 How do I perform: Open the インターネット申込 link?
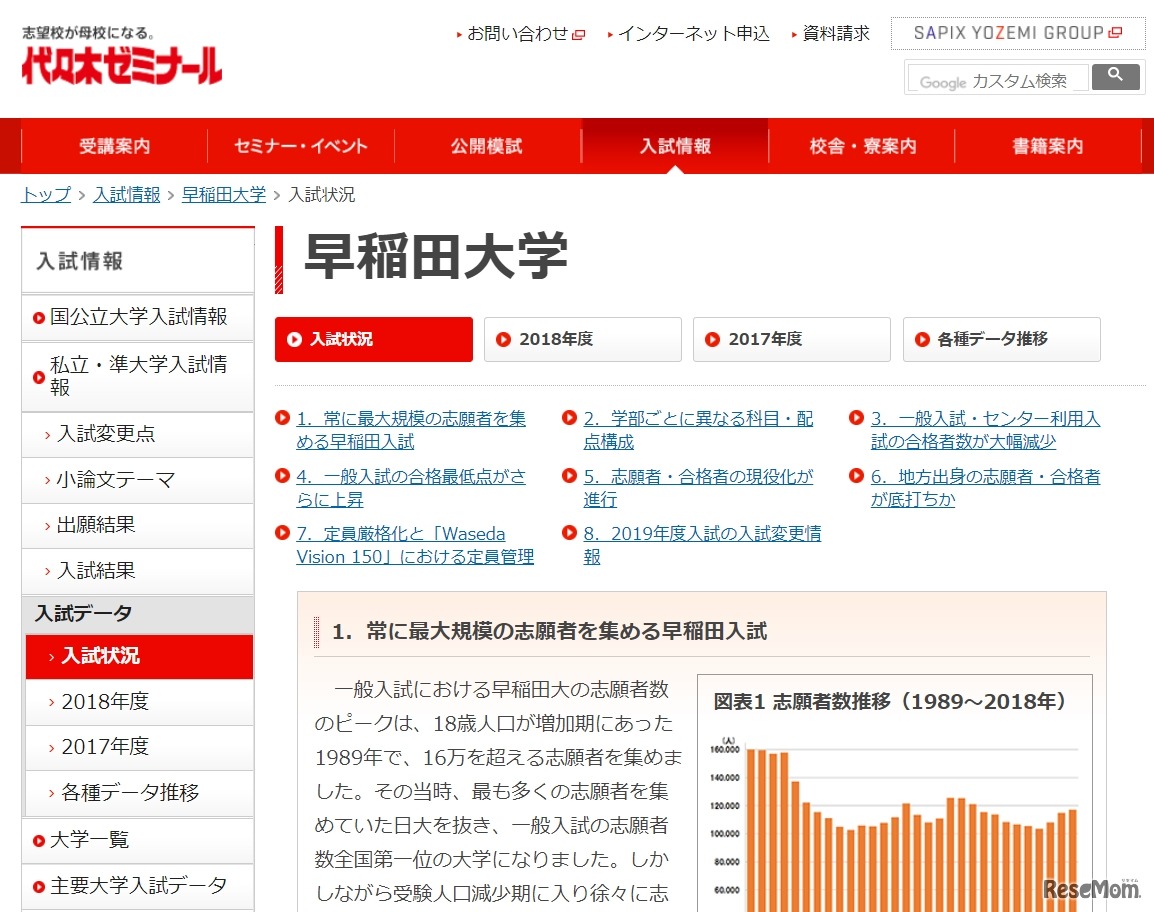click(x=694, y=33)
